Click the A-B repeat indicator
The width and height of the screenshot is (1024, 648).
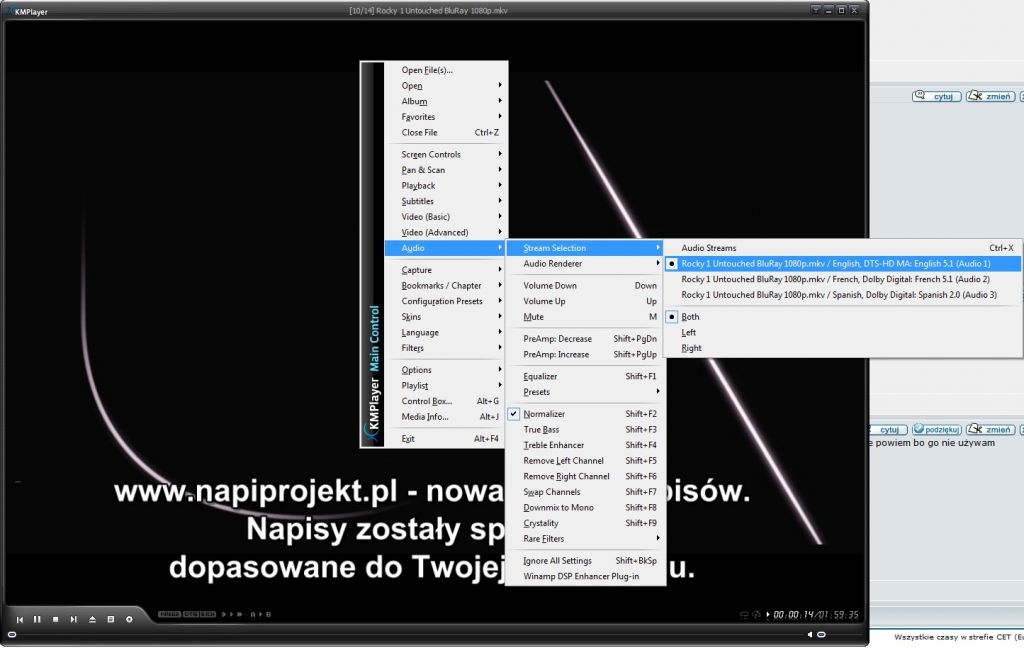coord(261,614)
